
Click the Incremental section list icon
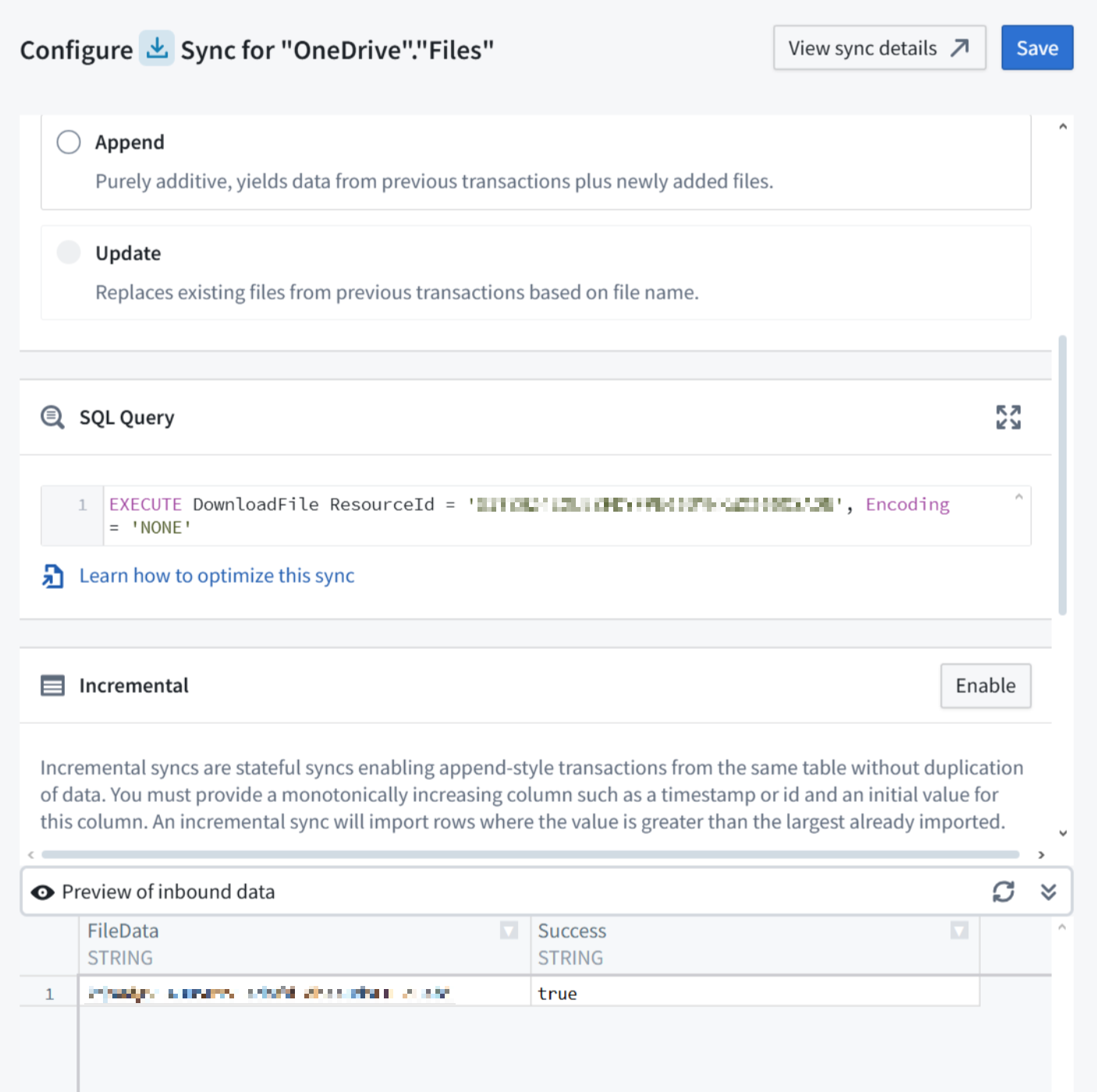52,686
